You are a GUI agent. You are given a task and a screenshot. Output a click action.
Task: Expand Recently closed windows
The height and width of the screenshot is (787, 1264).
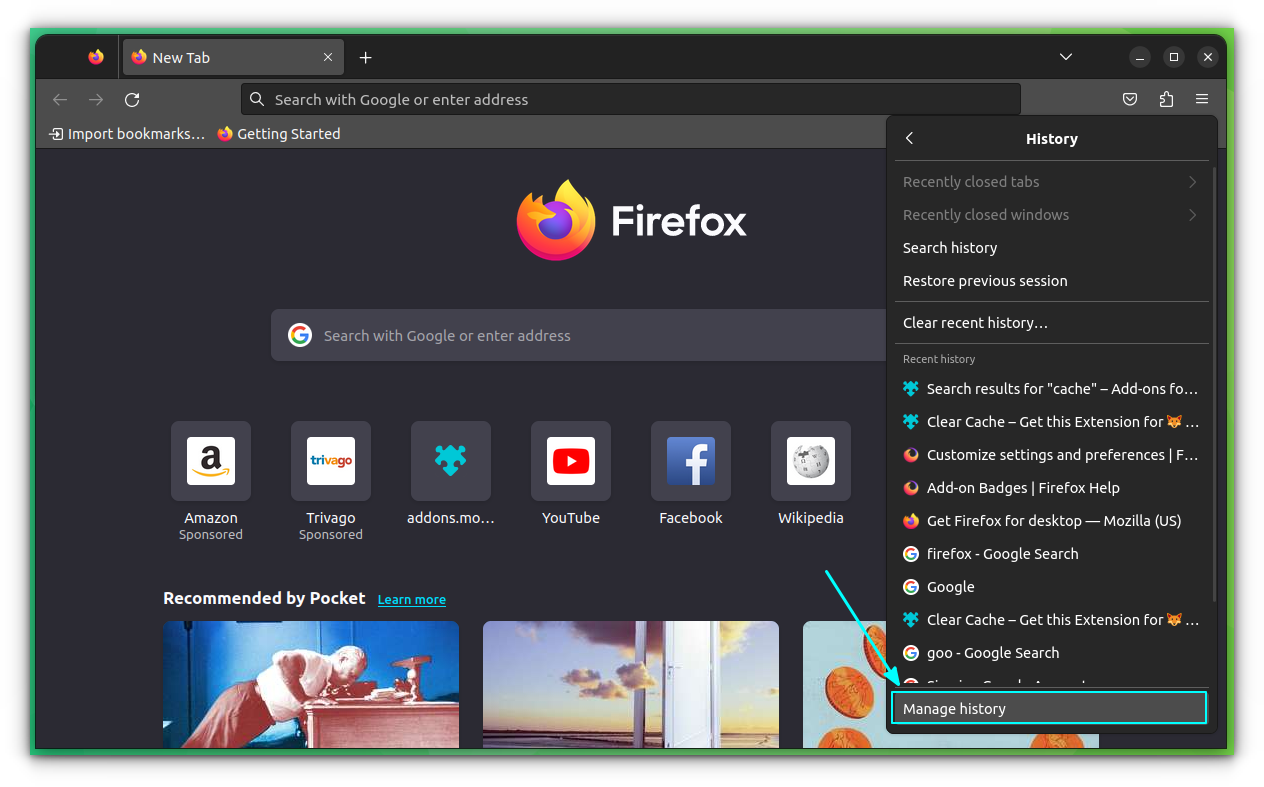tap(1050, 214)
